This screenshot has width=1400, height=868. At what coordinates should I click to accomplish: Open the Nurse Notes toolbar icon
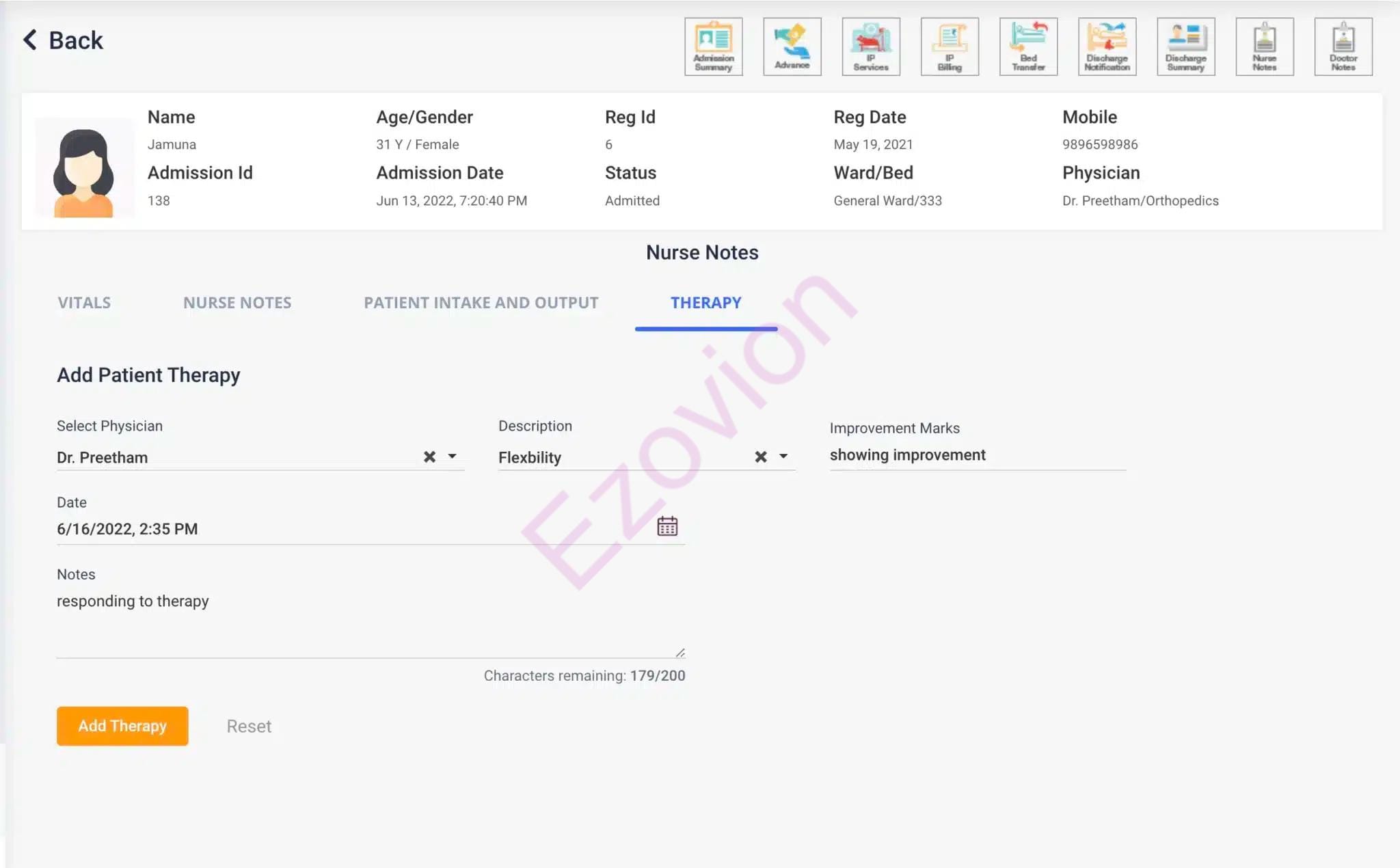(x=1264, y=46)
